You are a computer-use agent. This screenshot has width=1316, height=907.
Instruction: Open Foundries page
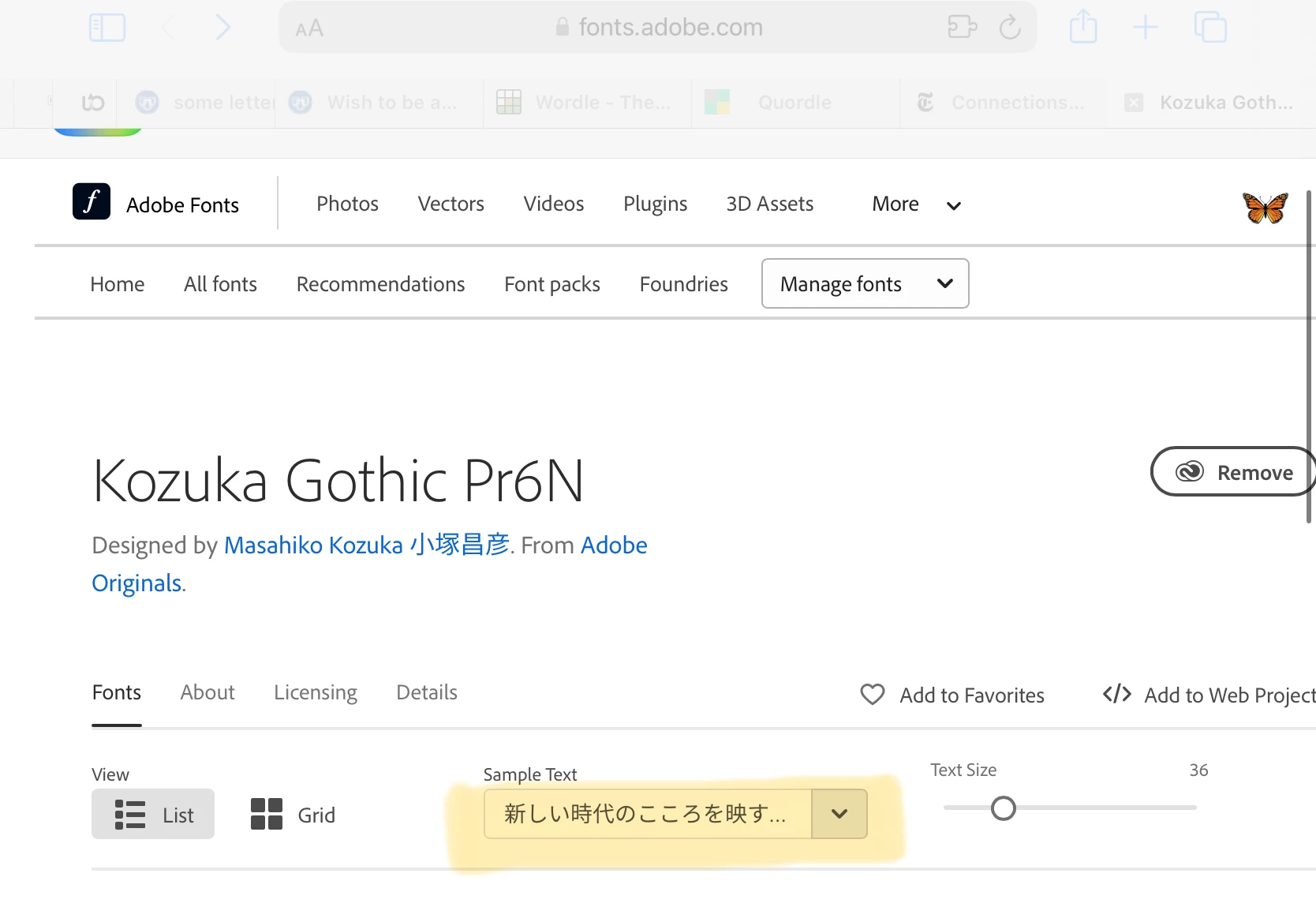pos(684,284)
